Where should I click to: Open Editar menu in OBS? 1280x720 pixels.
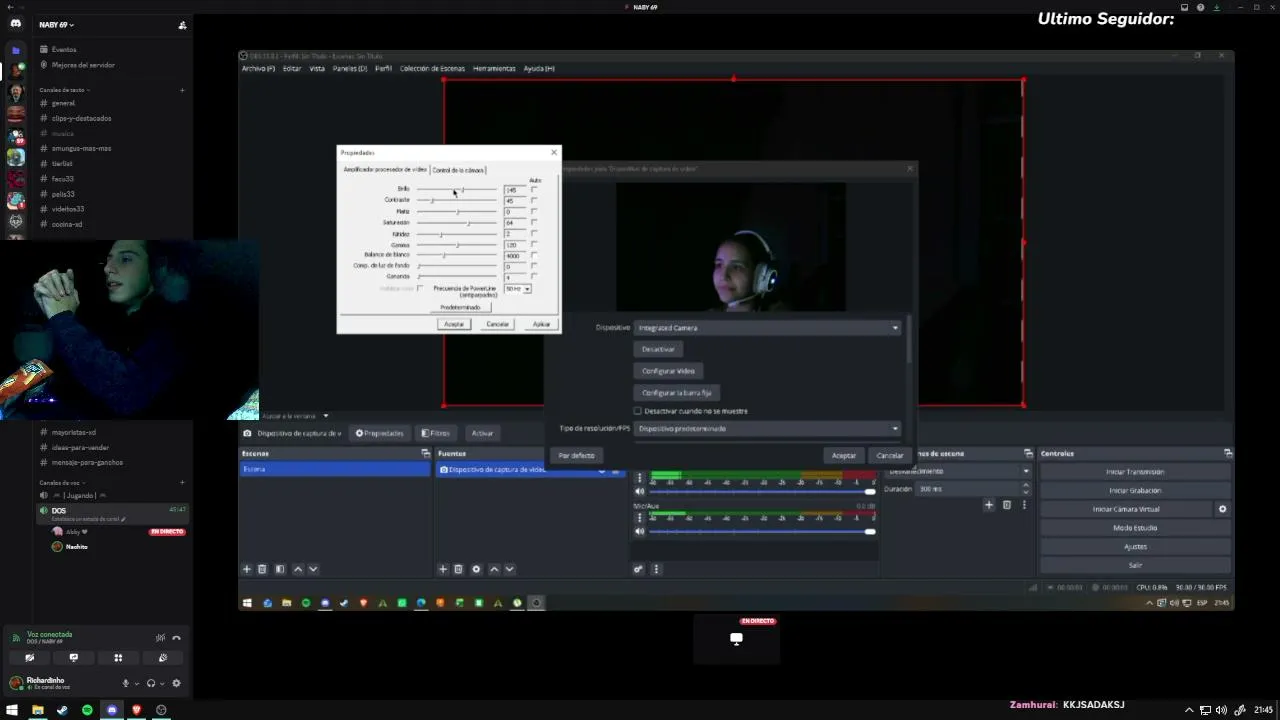pos(292,69)
